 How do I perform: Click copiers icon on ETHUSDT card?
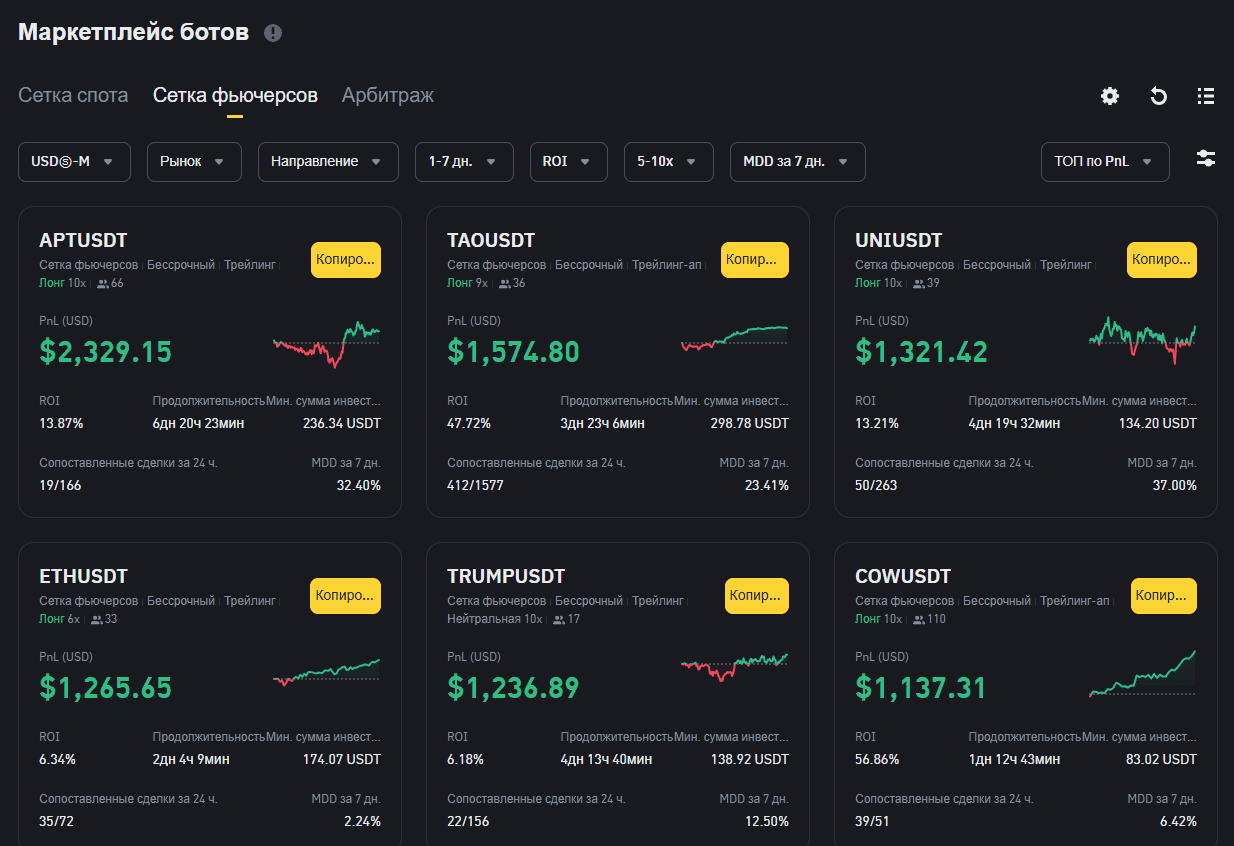(x=97, y=620)
